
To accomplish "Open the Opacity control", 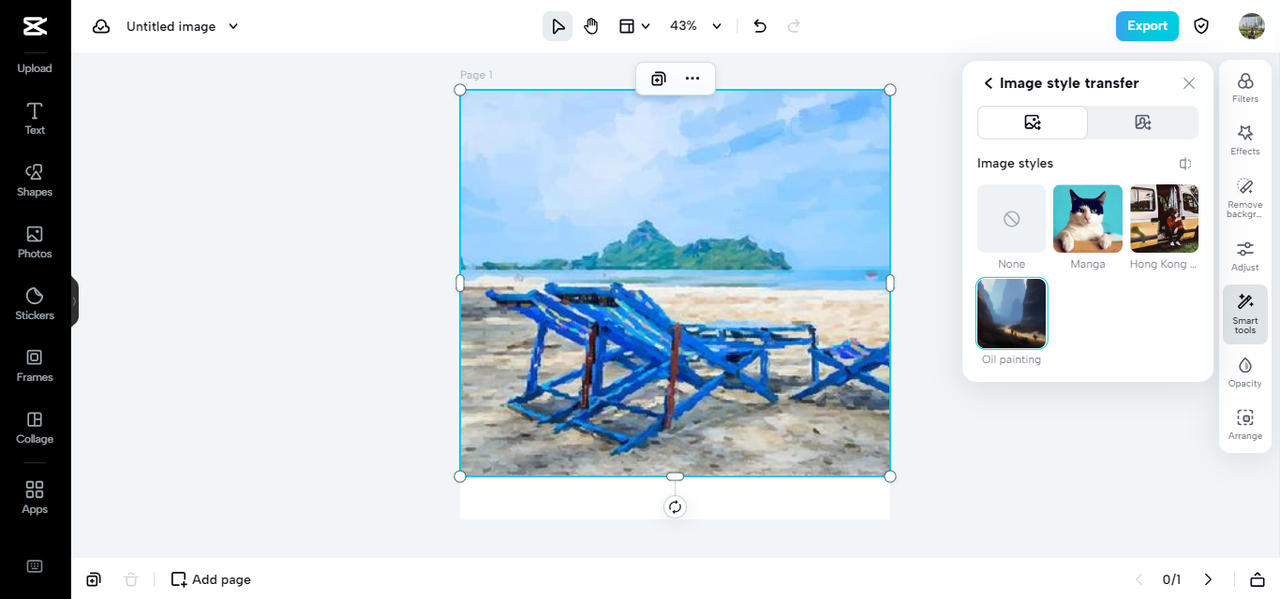I will click(1245, 372).
